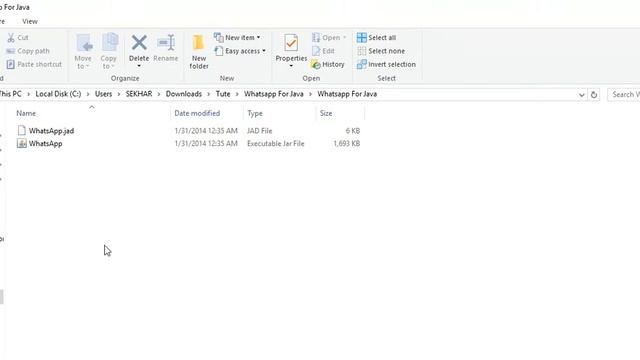640x360 pixels.
Task: Click the Search input box
Action: (x=624, y=94)
